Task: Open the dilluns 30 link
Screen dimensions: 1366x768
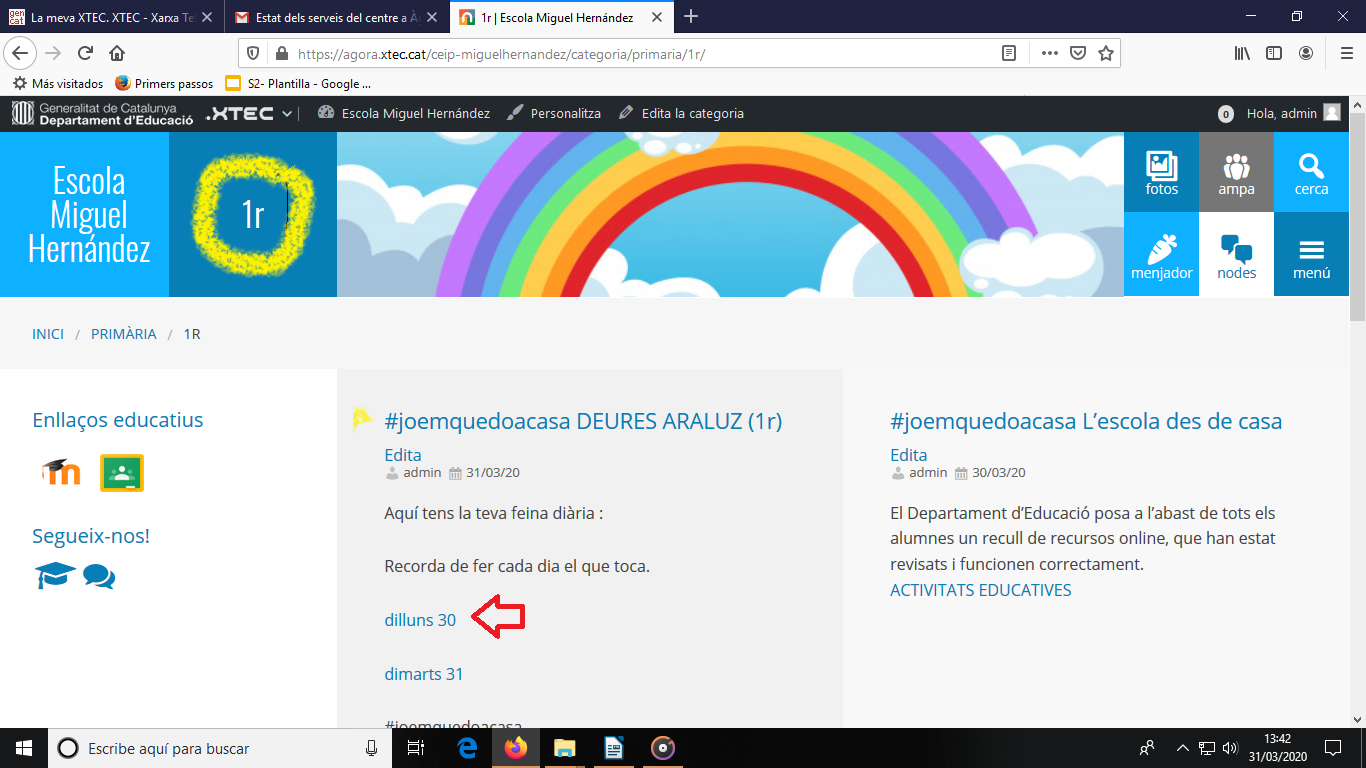Action: [x=420, y=620]
